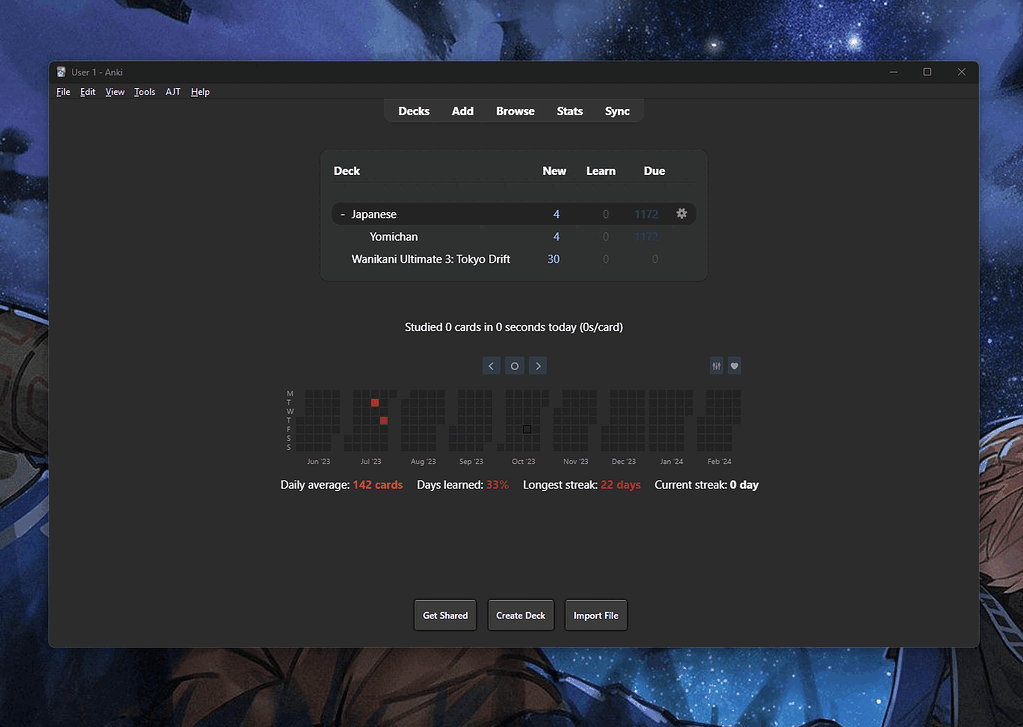Open the Tools menu

coord(144,91)
